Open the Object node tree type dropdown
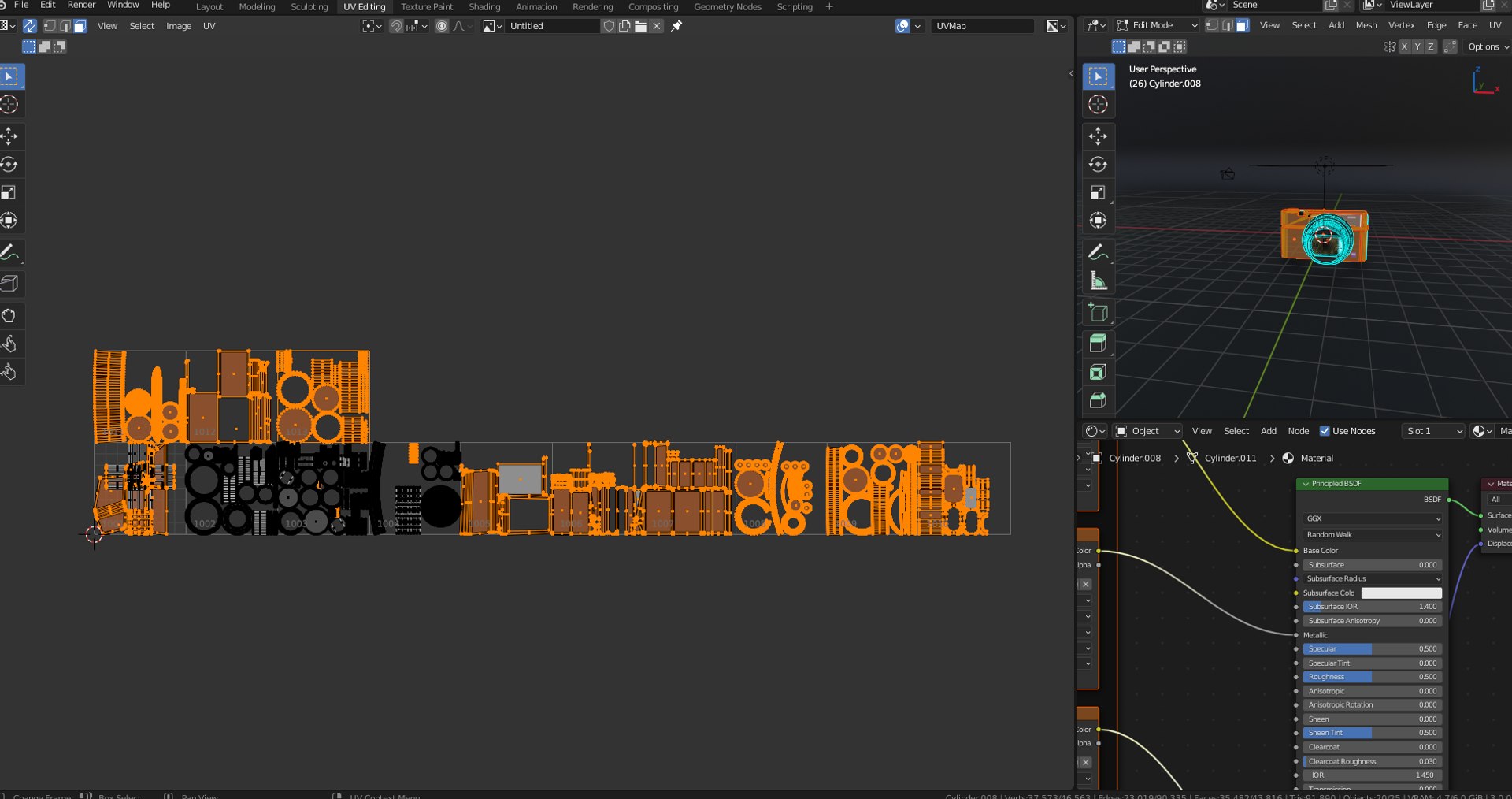This screenshot has width=1512, height=799. pos(1147,431)
